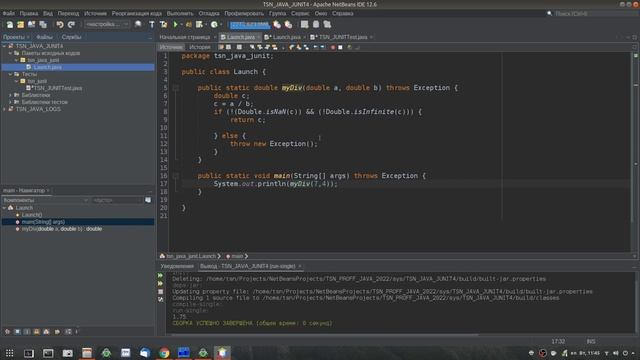Click the Build Project hammer icon

tap(152, 24)
